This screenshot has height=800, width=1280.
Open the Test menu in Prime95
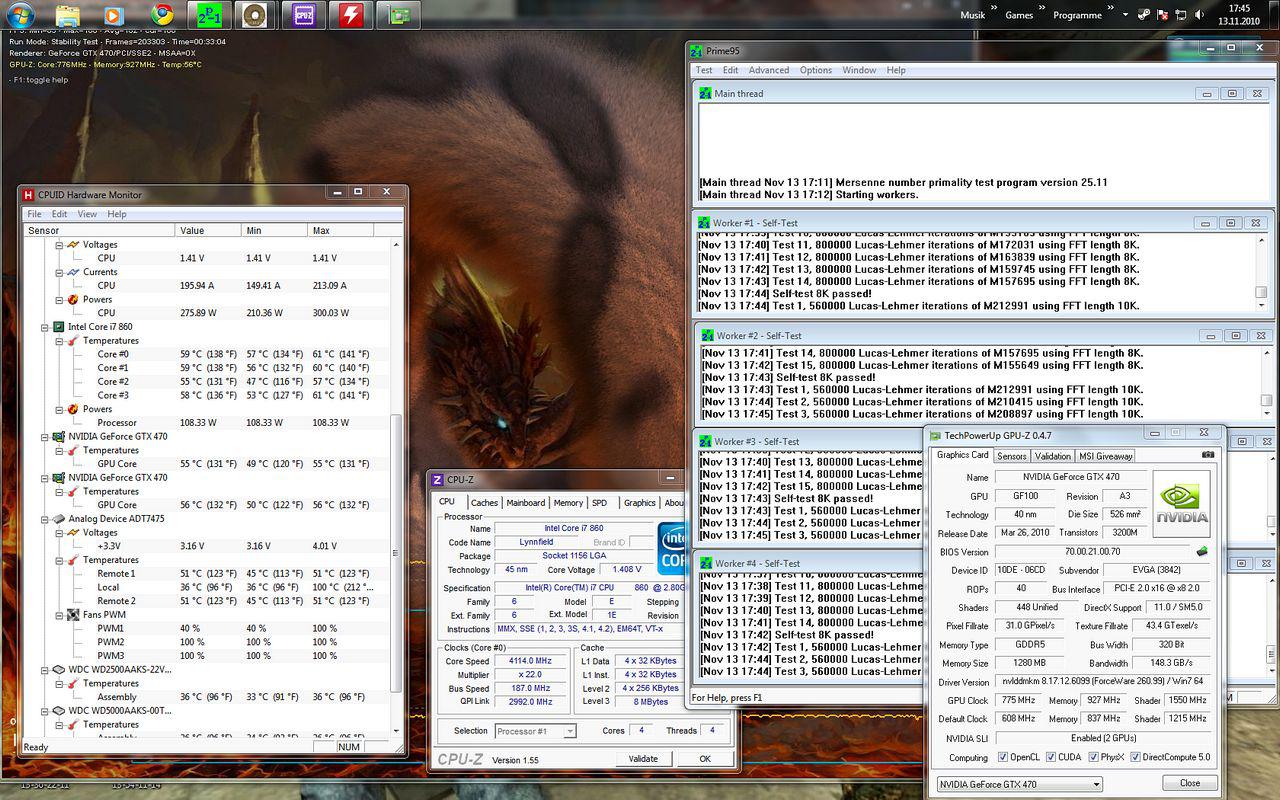pos(704,70)
